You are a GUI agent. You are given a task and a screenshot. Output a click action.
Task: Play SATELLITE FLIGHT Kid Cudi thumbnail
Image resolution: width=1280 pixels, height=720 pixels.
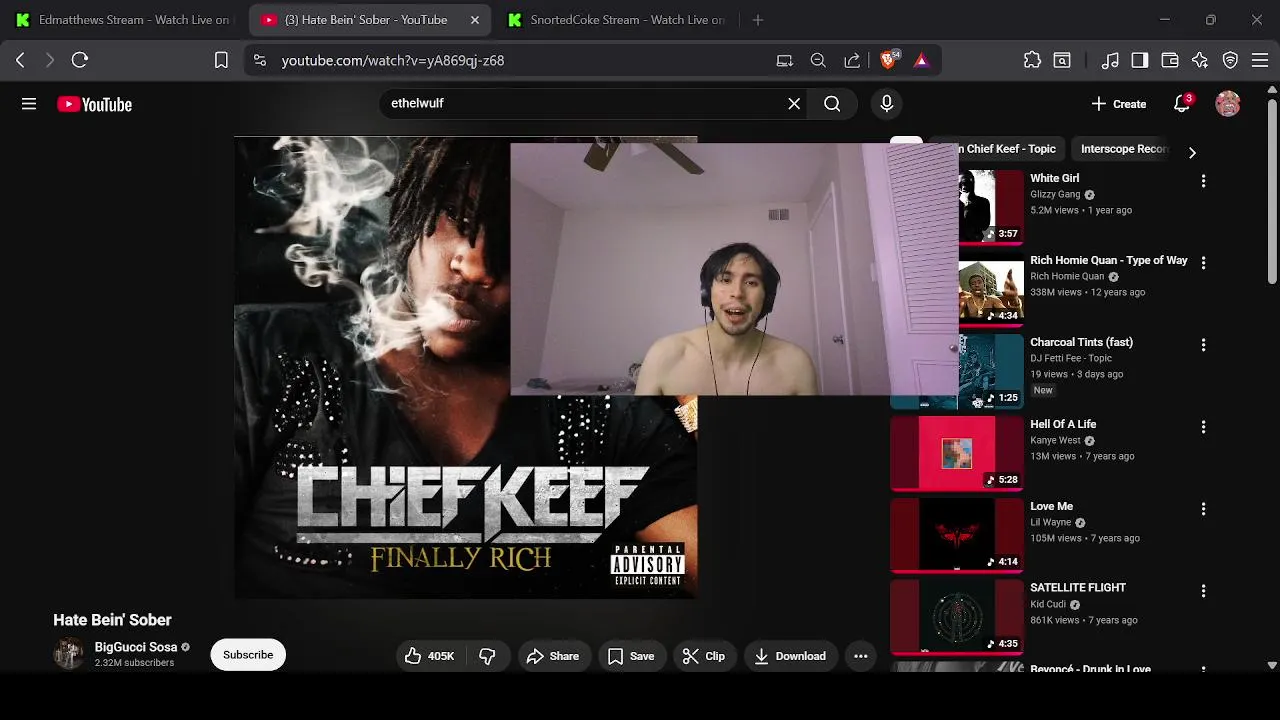click(x=957, y=618)
